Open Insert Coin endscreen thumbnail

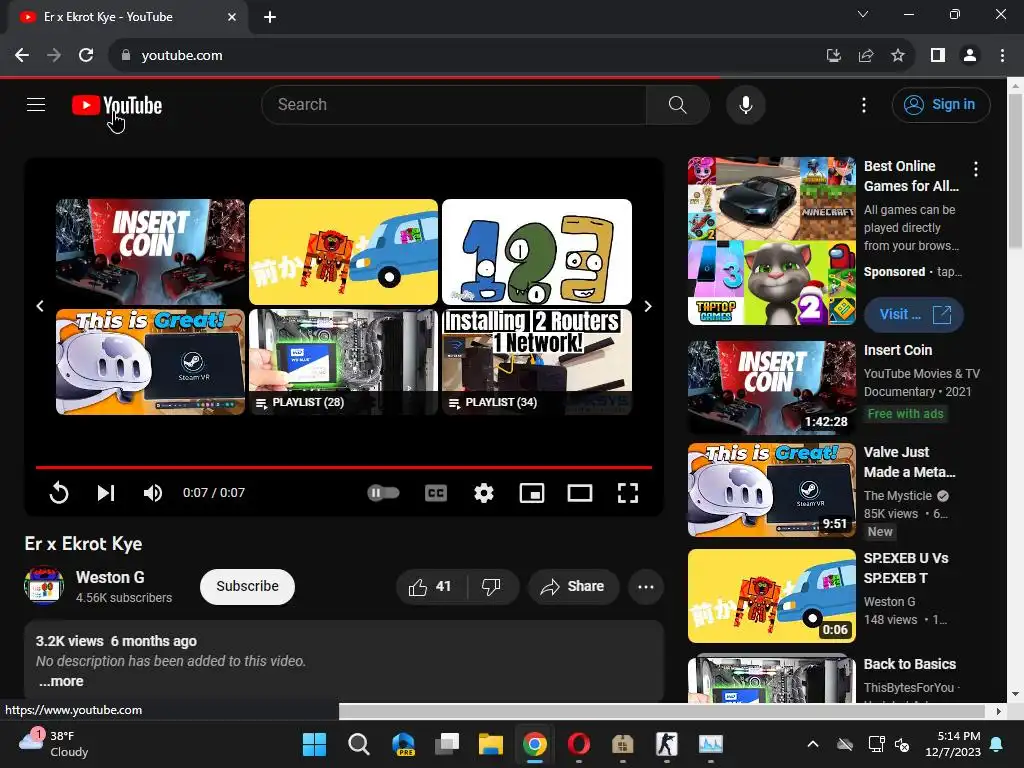click(150, 251)
